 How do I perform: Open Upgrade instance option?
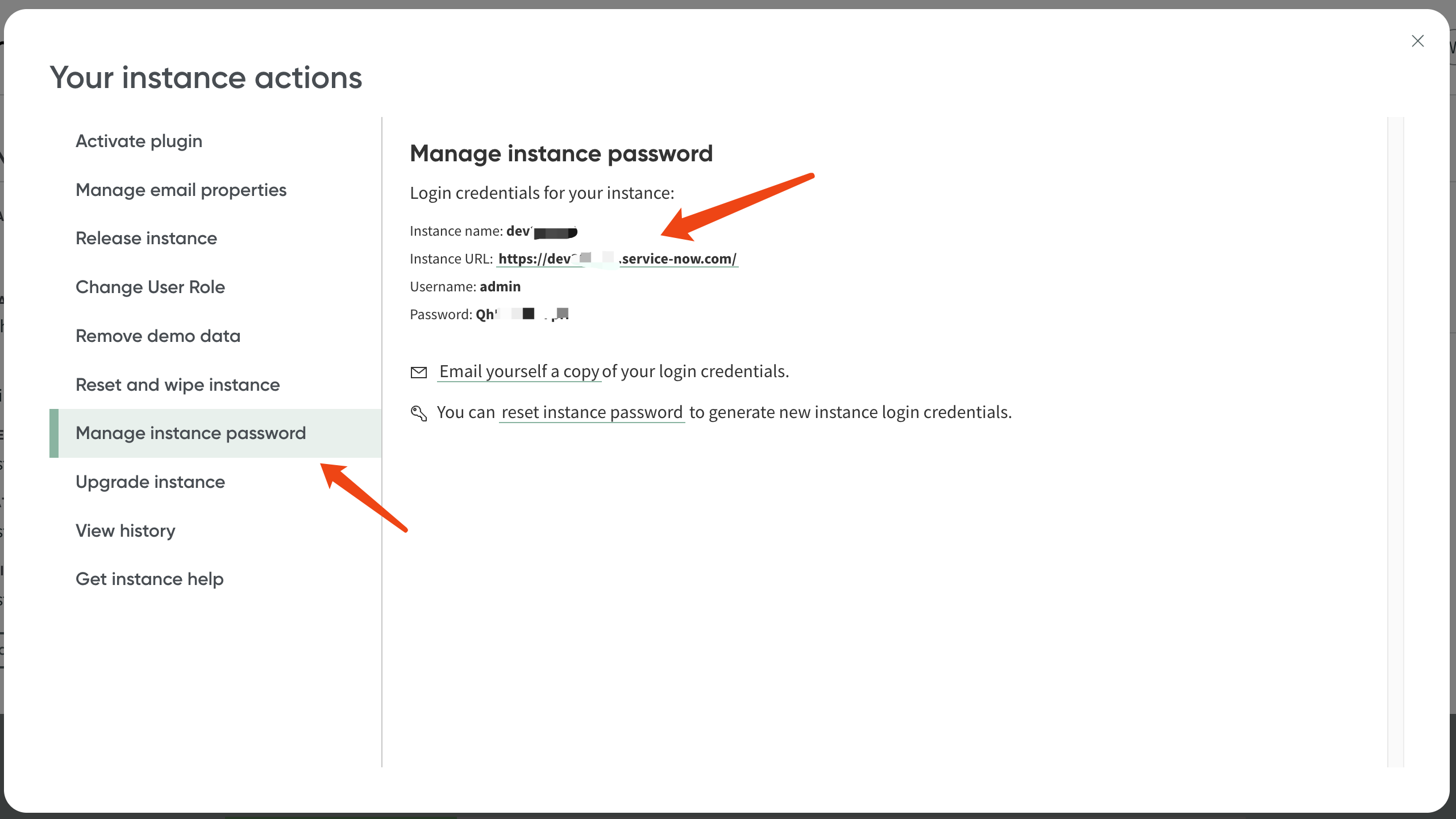(x=150, y=482)
